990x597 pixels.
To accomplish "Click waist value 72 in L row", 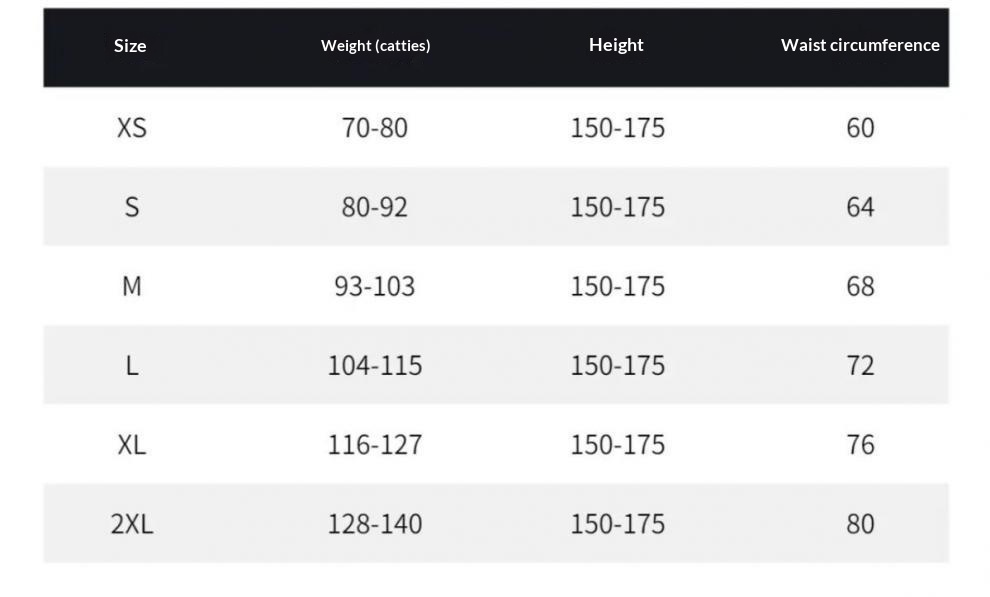I will (860, 365).
